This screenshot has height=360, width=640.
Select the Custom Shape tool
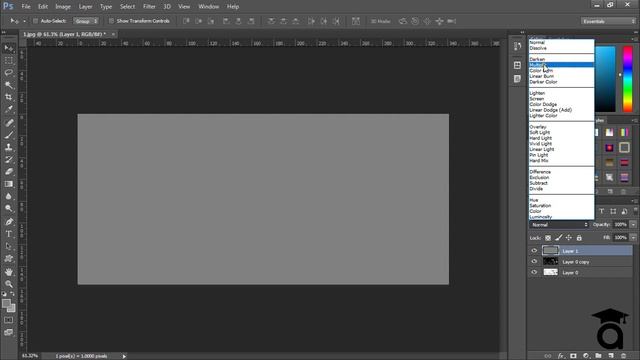[x=9, y=258]
